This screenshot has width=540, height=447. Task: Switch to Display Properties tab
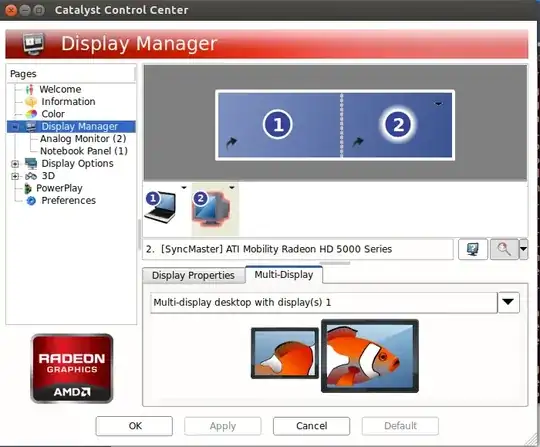pos(193,276)
